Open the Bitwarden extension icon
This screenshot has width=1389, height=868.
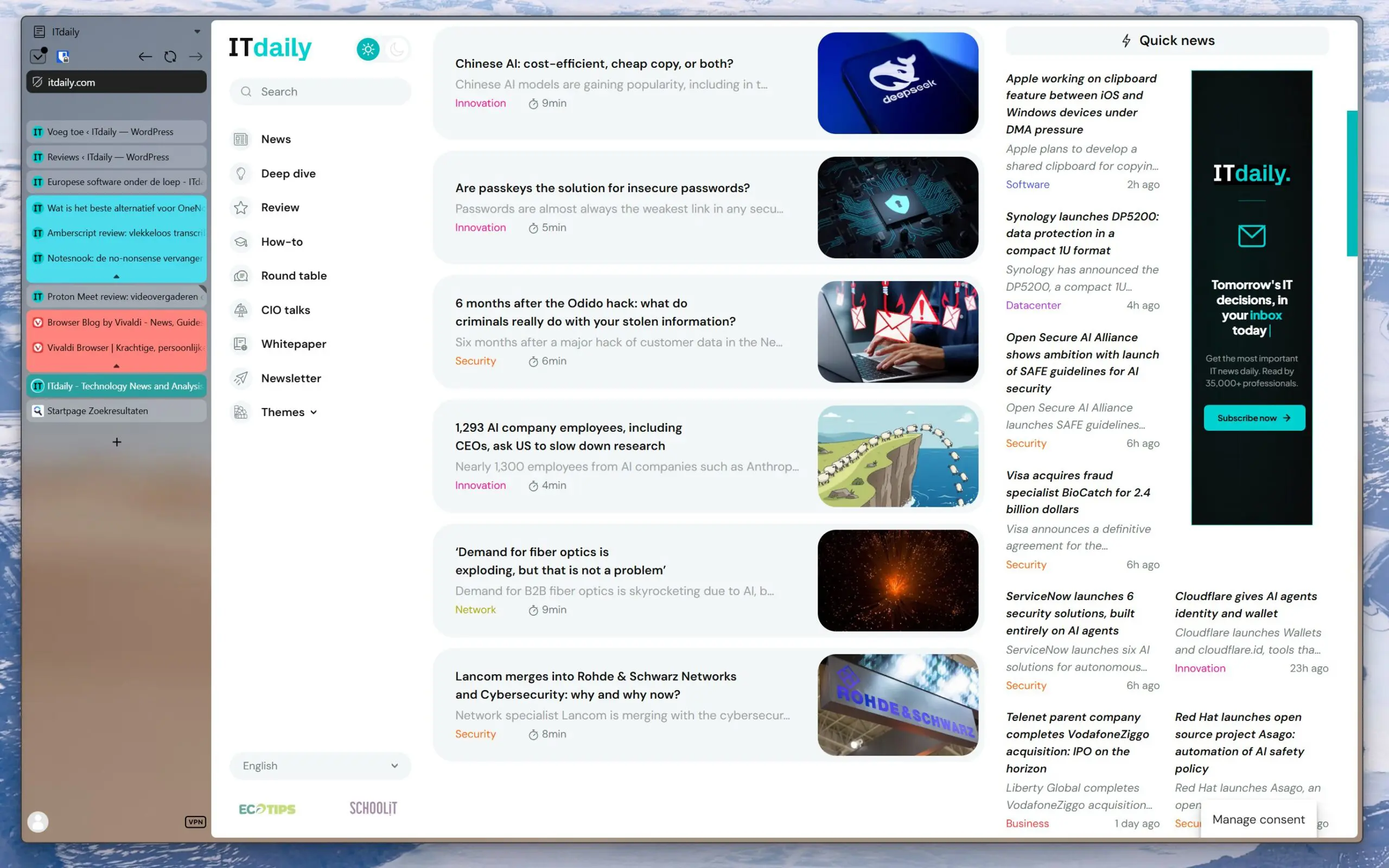tap(63, 56)
